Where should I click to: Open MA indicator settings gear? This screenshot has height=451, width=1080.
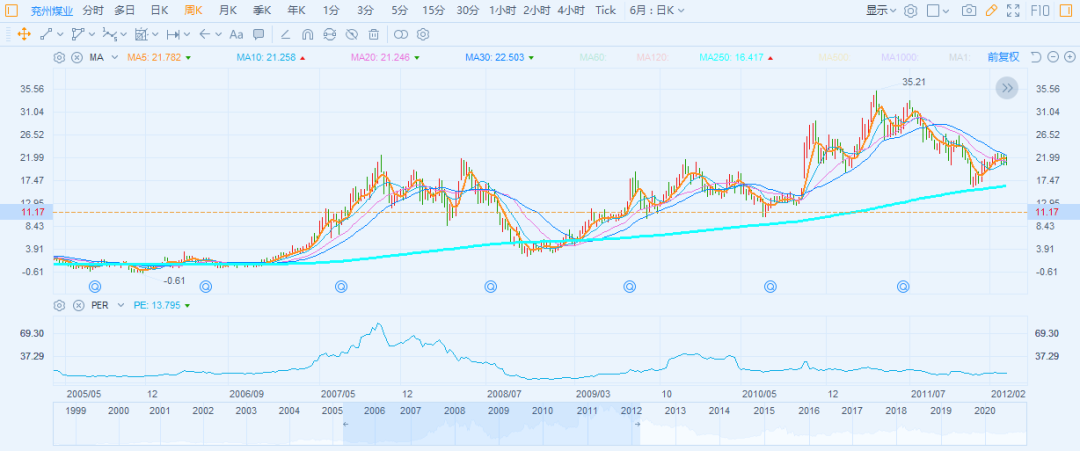click(x=59, y=58)
